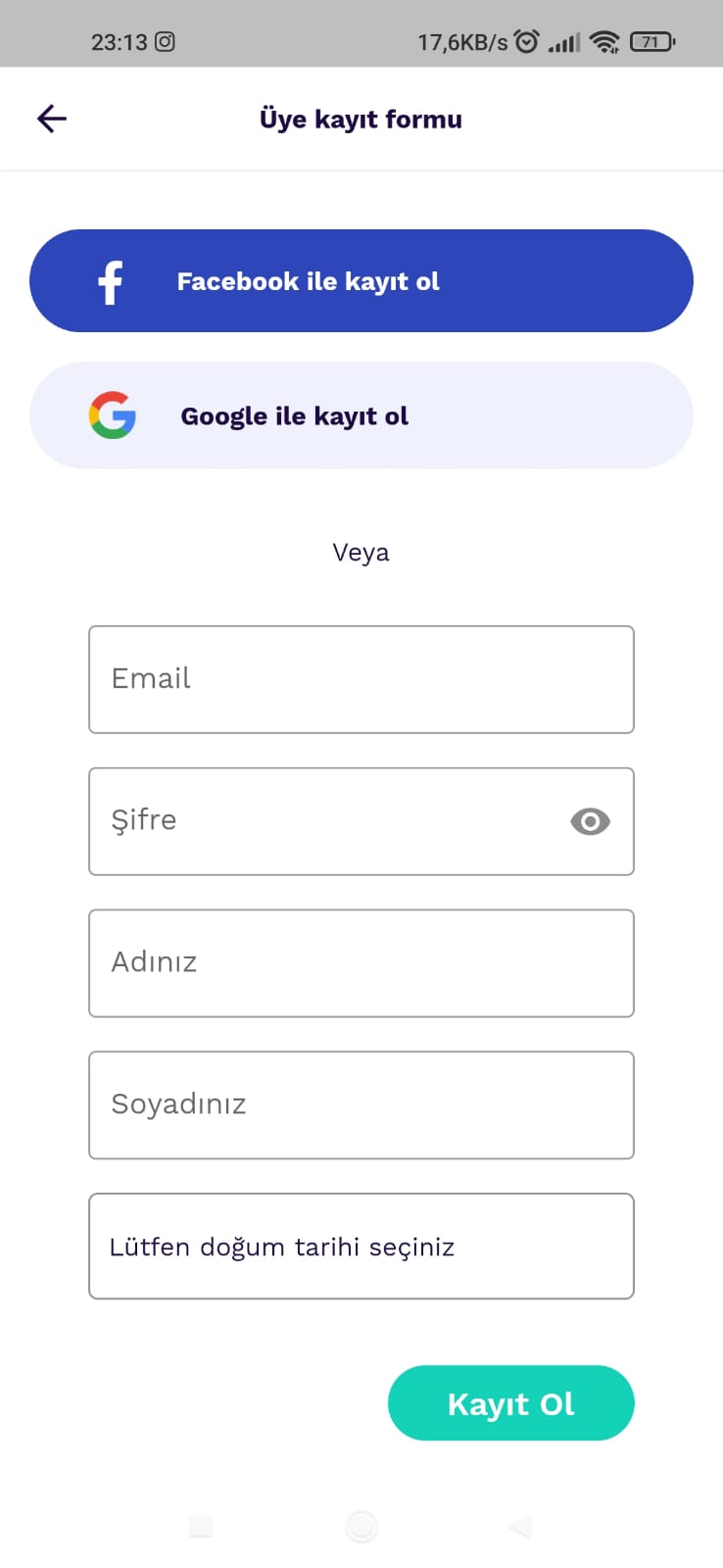The image size is (723, 1568).
Task: Tap the alarm clock status icon
Action: tap(527, 41)
